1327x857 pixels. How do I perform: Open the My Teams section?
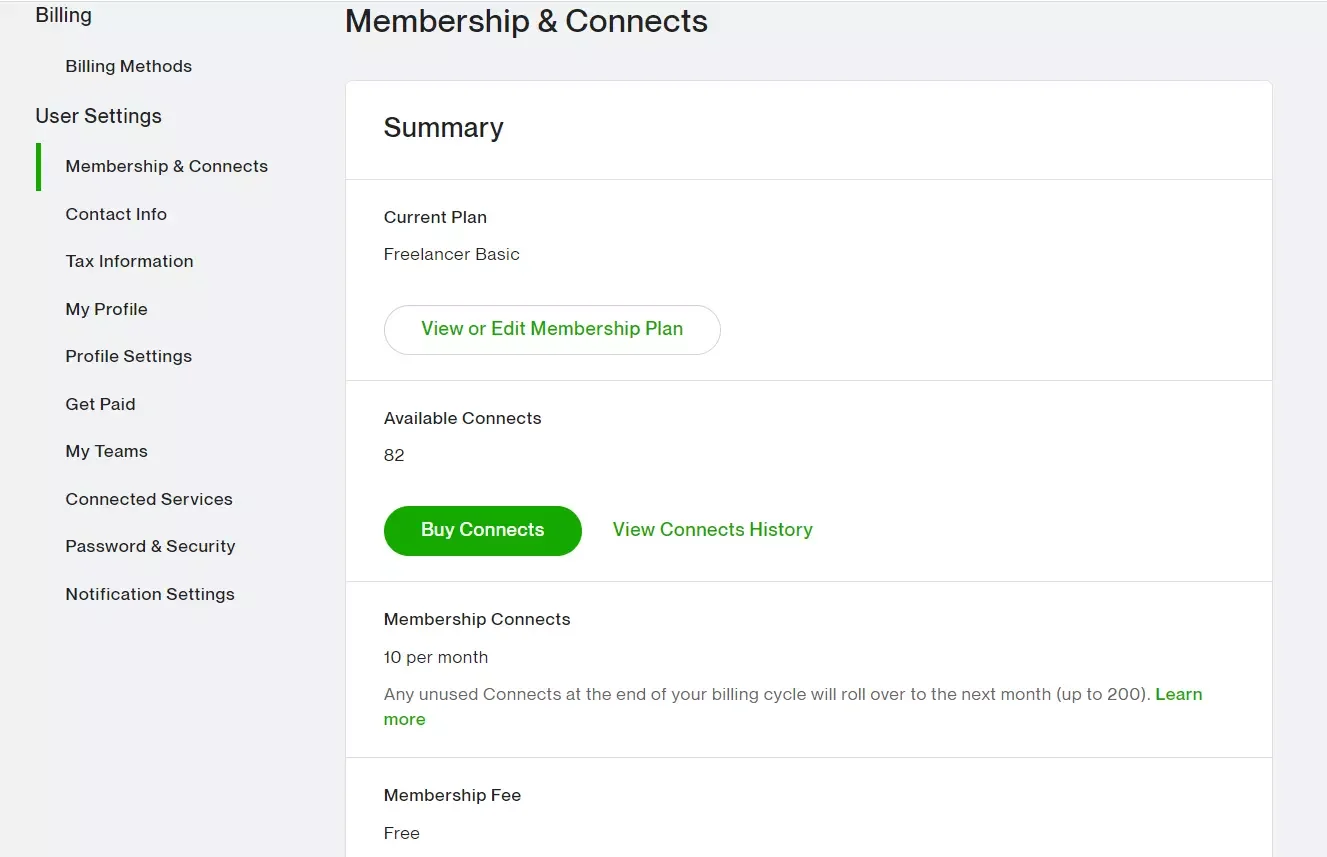106,451
